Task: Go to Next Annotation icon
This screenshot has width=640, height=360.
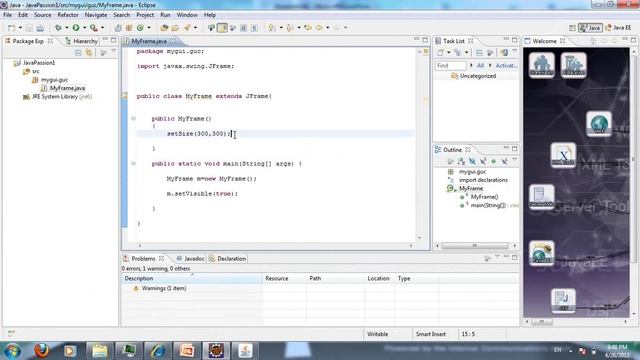Action: click(271, 28)
